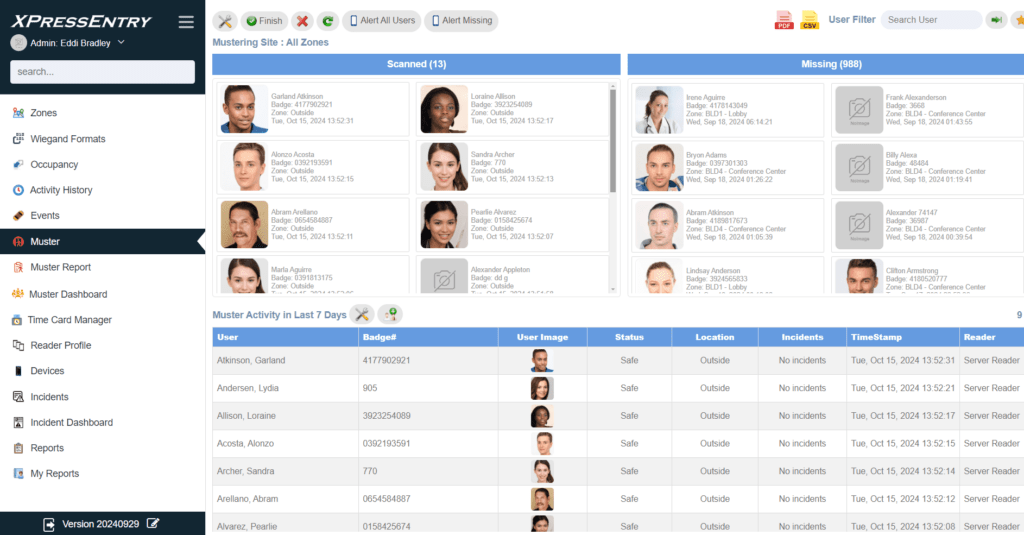1024x535 pixels.
Task: Open the top toolbar tools icon
Action: tap(225, 21)
